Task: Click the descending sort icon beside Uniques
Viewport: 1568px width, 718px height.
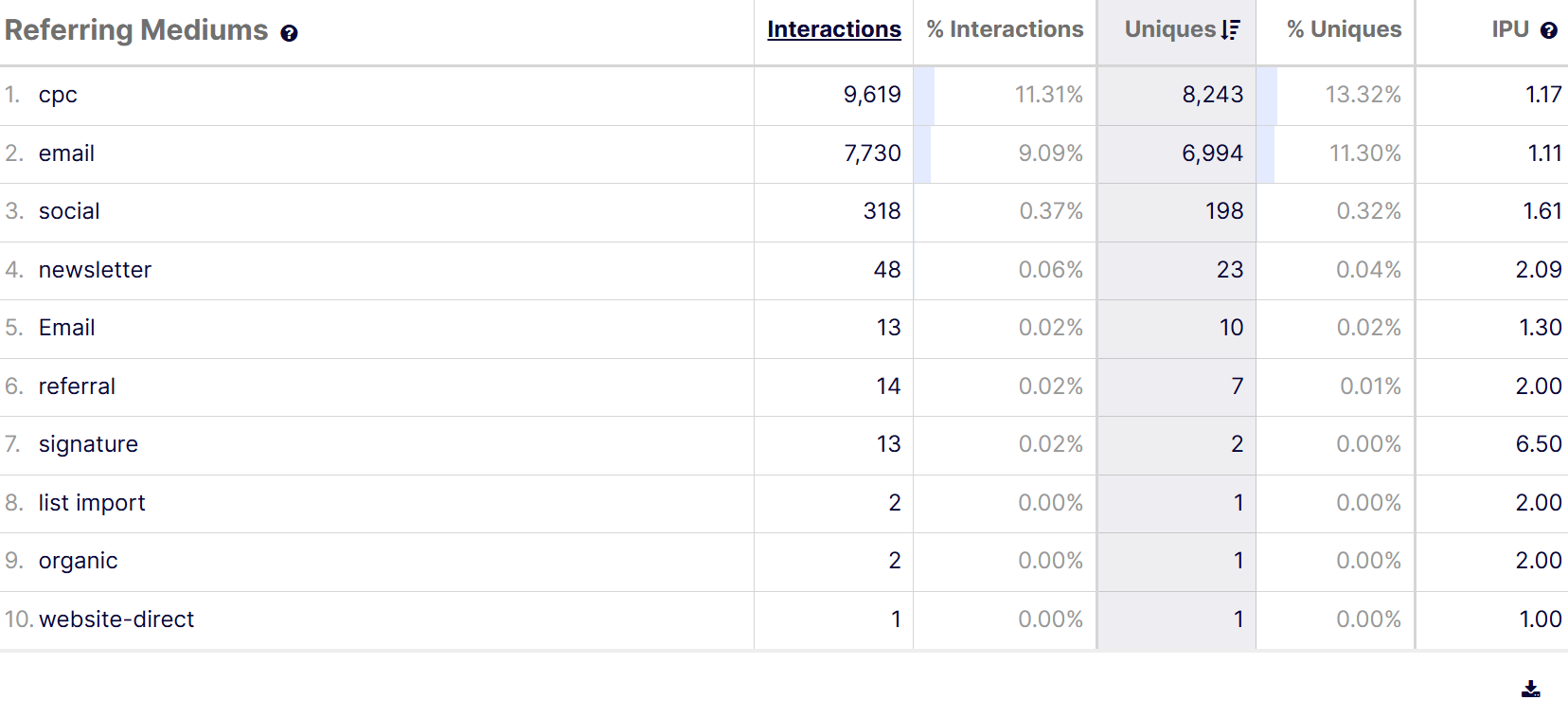Action: click(x=1231, y=30)
